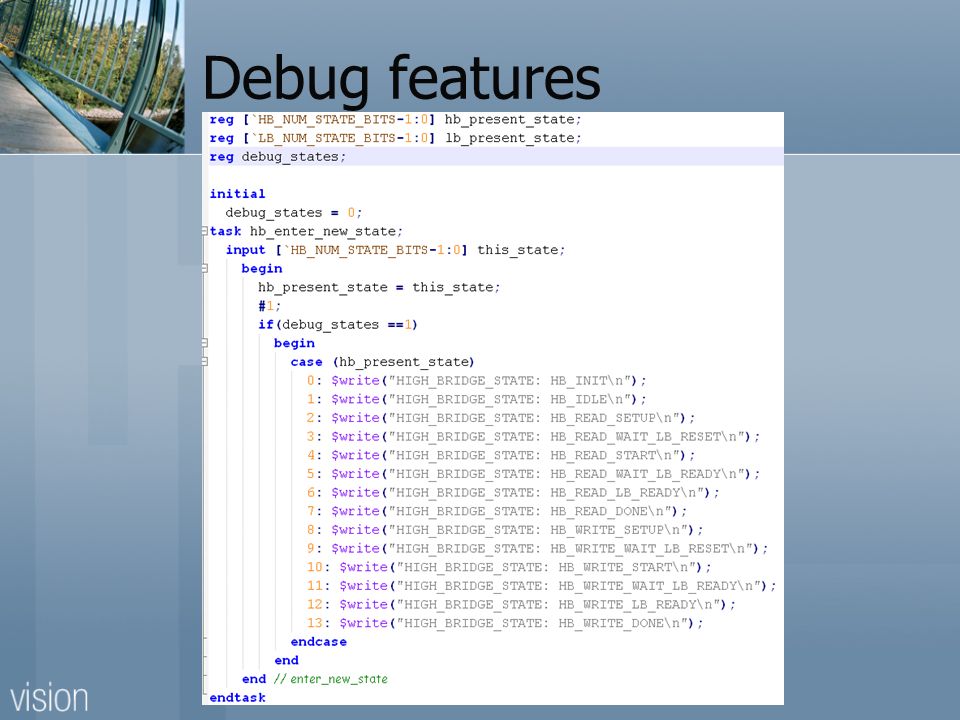
Task: Click the 'input ... this_state;' line
Action: [395, 250]
